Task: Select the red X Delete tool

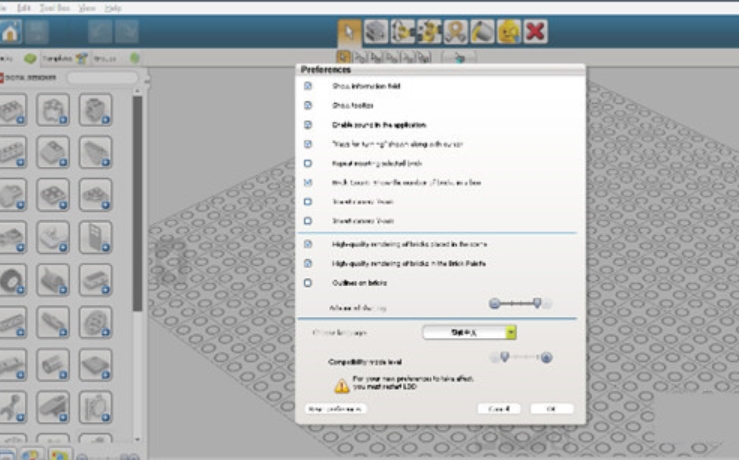Action: pos(535,32)
